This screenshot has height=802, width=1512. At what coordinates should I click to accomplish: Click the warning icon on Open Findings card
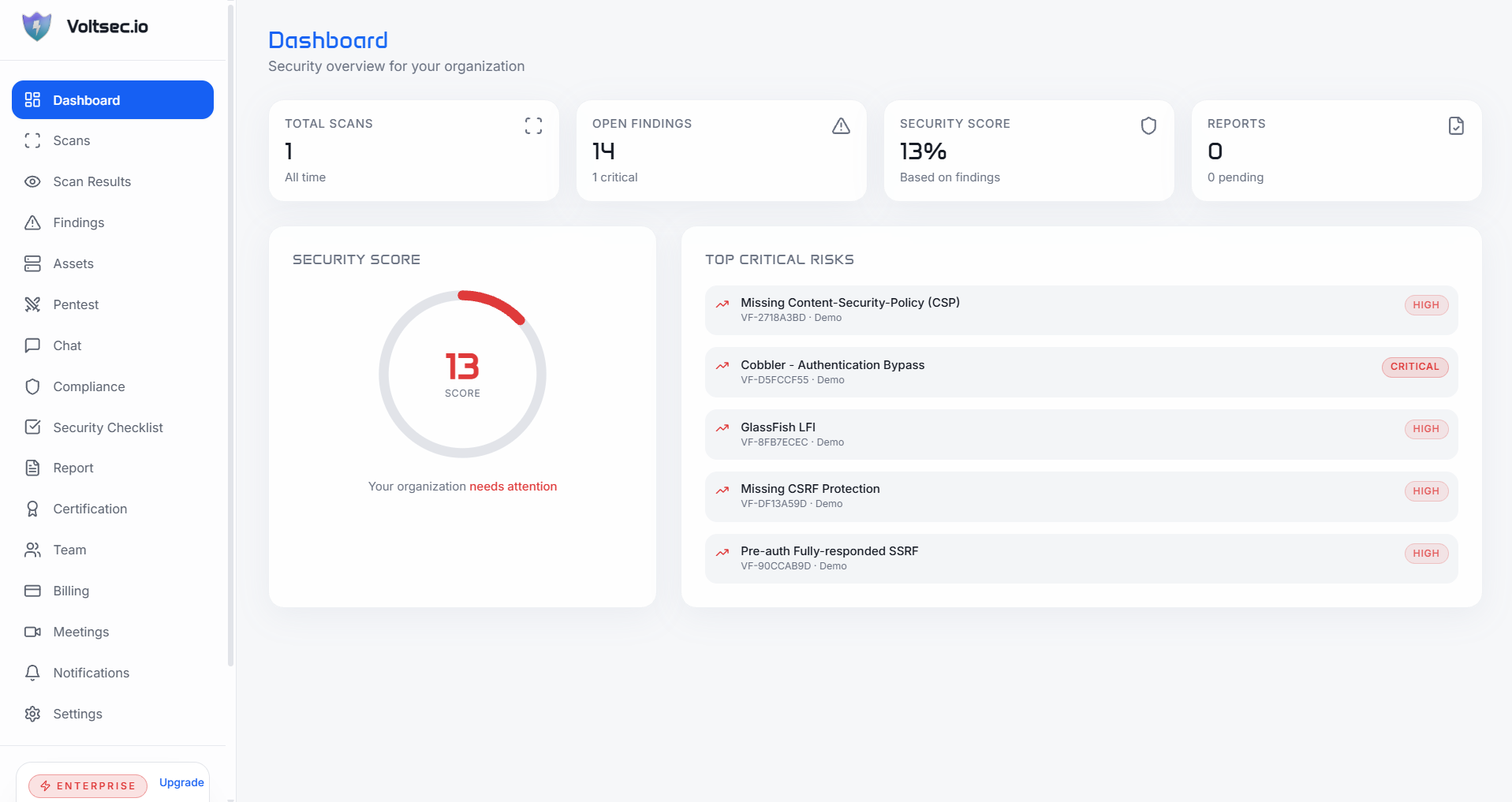click(x=841, y=125)
